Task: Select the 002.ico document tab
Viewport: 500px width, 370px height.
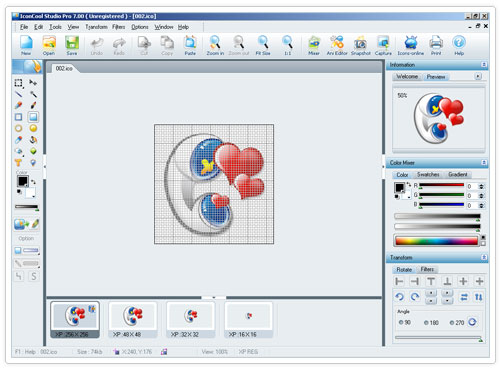Action: [64, 68]
